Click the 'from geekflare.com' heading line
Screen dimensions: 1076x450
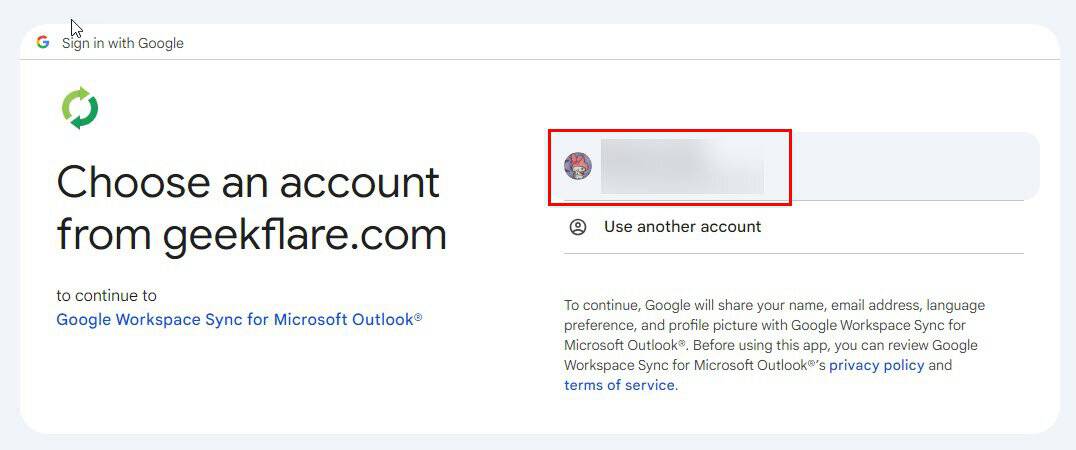[x=252, y=235]
